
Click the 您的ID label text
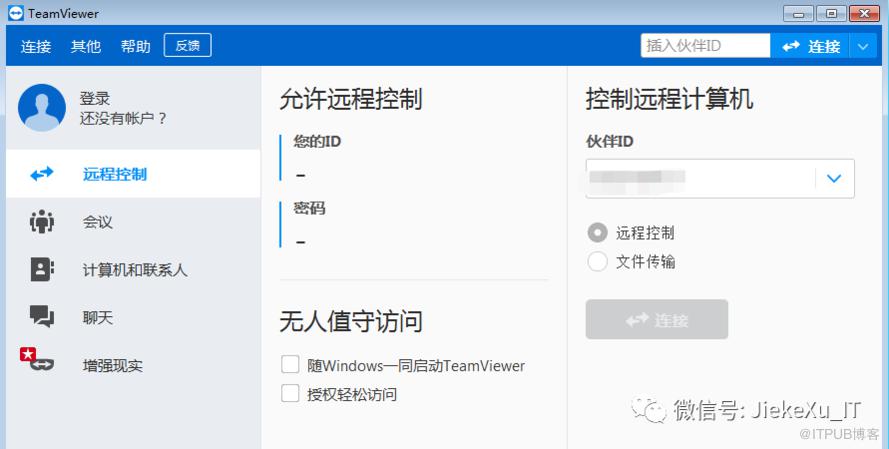pyautogui.click(x=317, y=141)
